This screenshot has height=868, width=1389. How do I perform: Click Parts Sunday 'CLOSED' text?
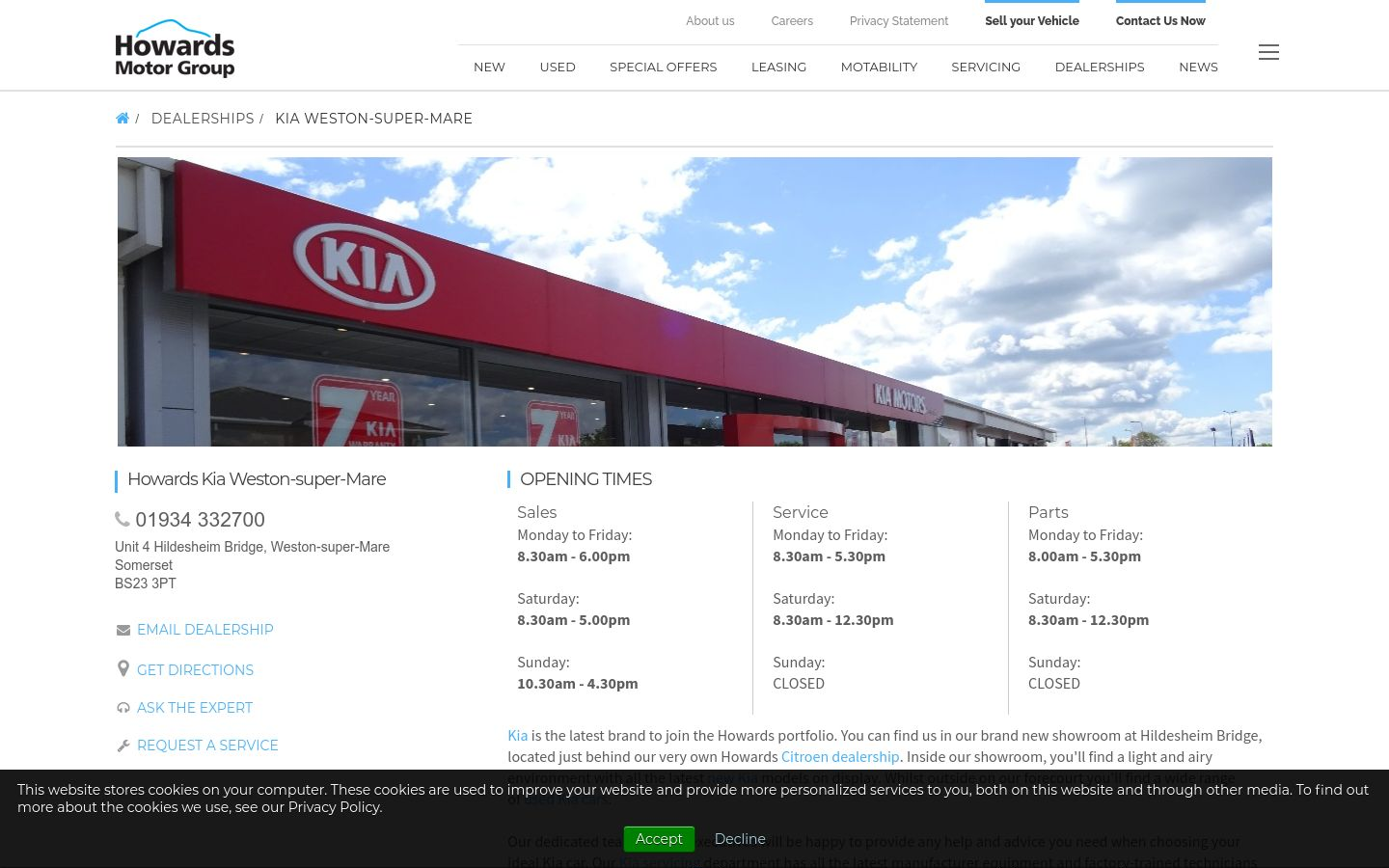(1054, 684)
